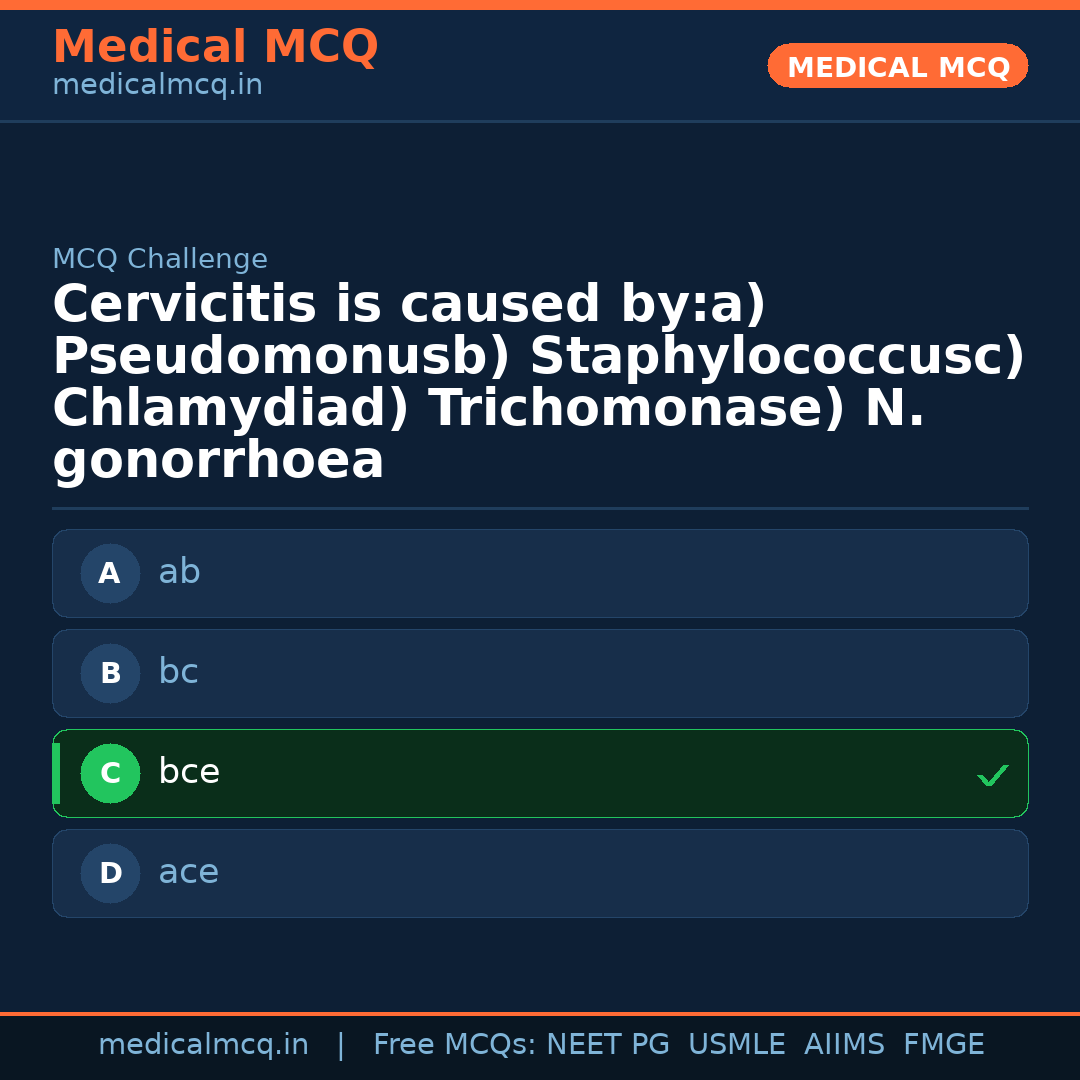Open the USMLE section in footer
Screen dimensions: 1080x1080
coord(737,1044)
